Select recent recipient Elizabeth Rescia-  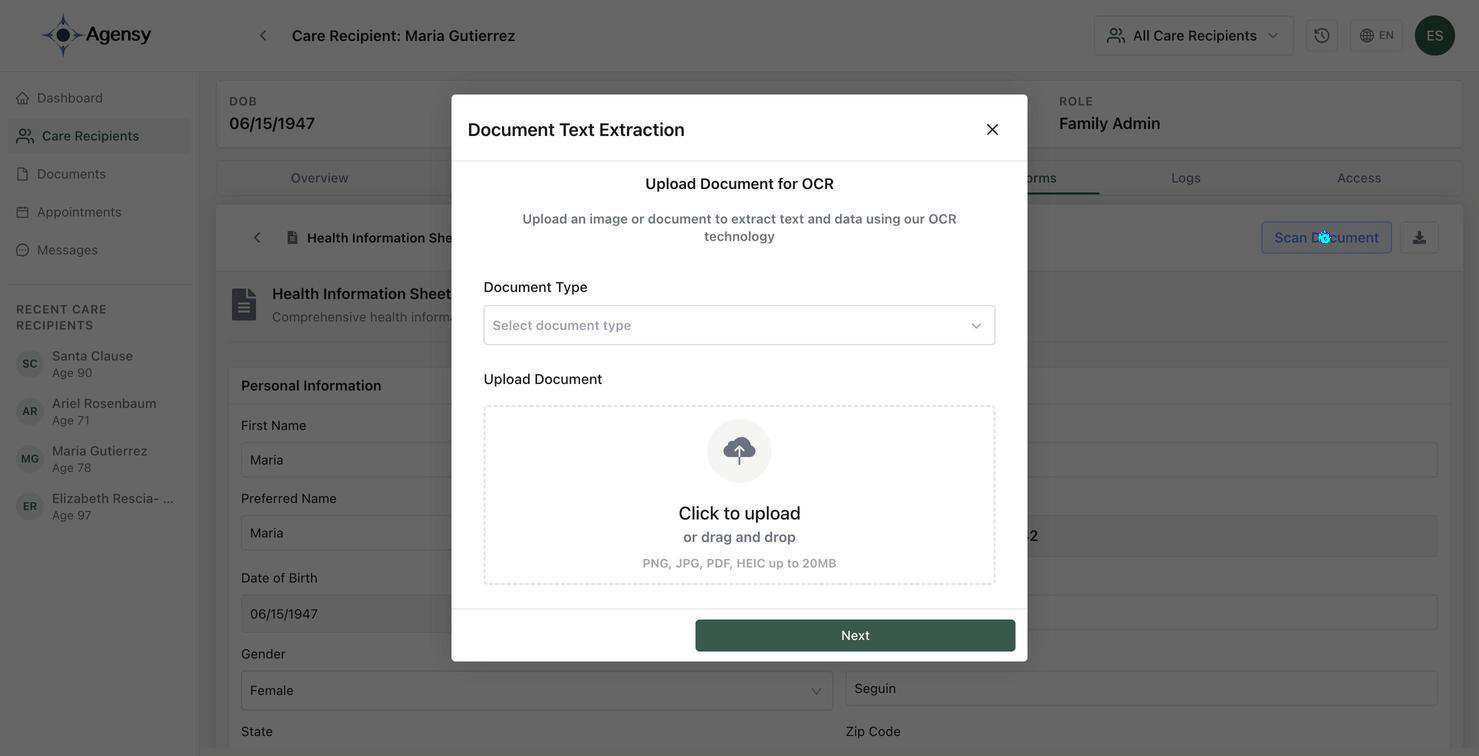(99, 506)
